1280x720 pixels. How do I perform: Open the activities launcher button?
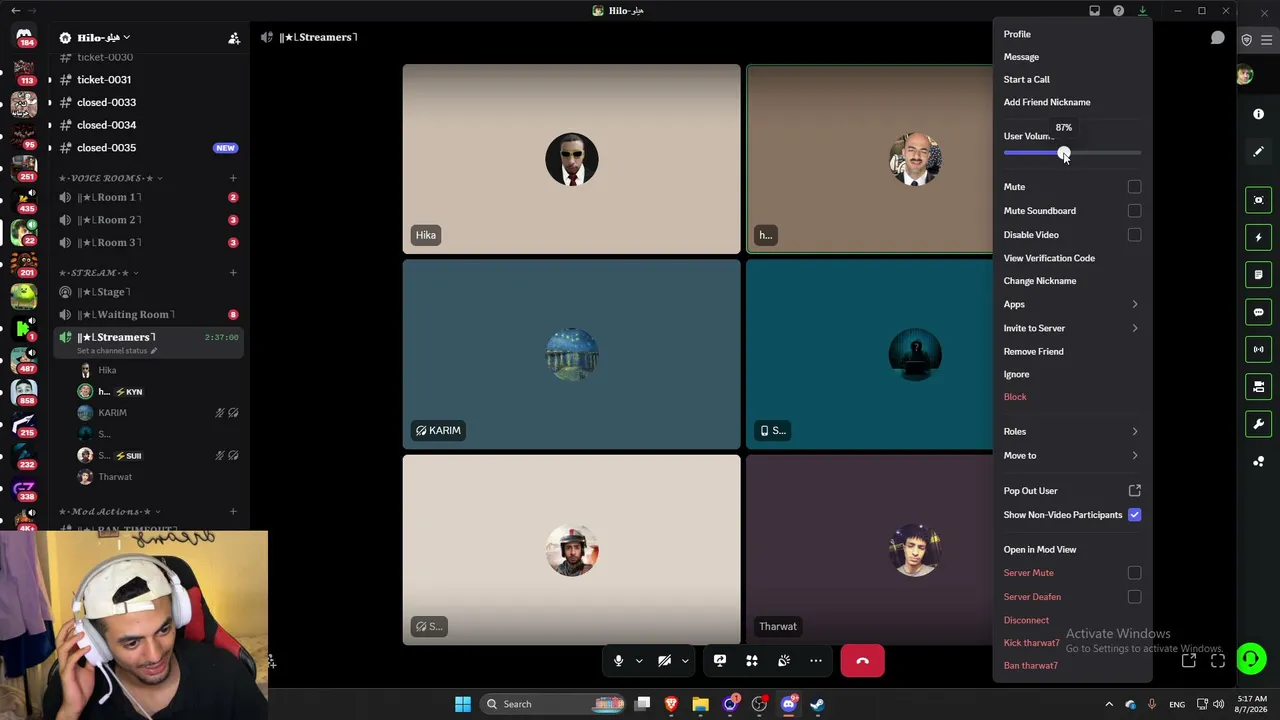tap(752, 661)
